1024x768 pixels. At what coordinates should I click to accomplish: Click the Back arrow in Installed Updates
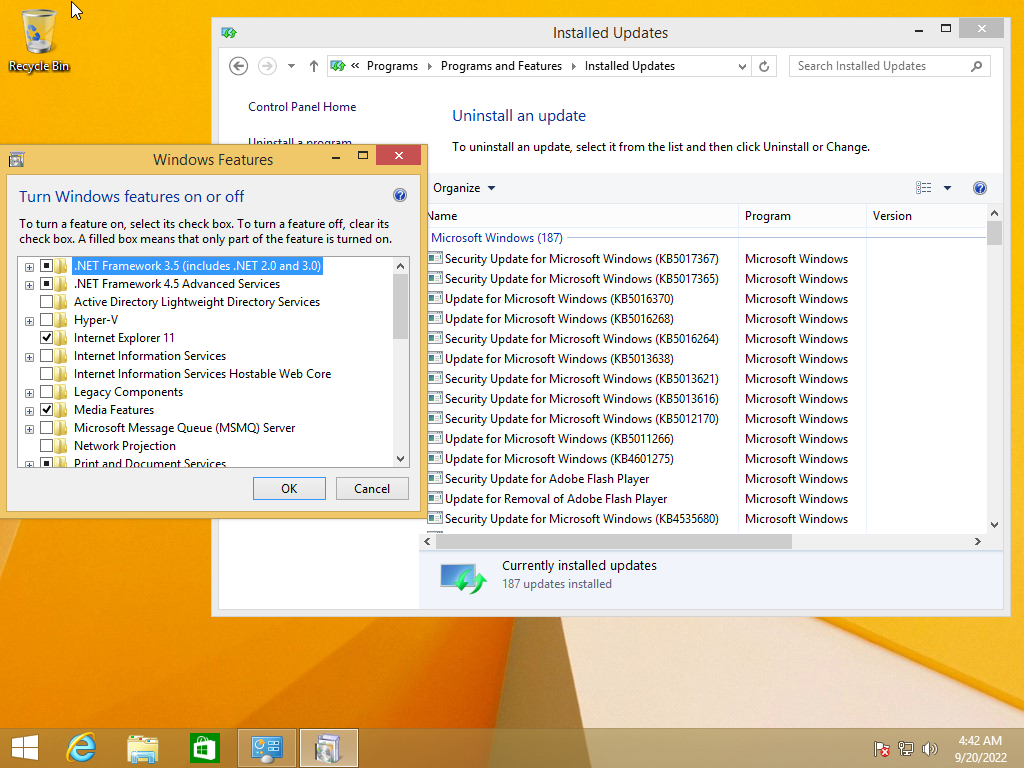tap(238, 66)
